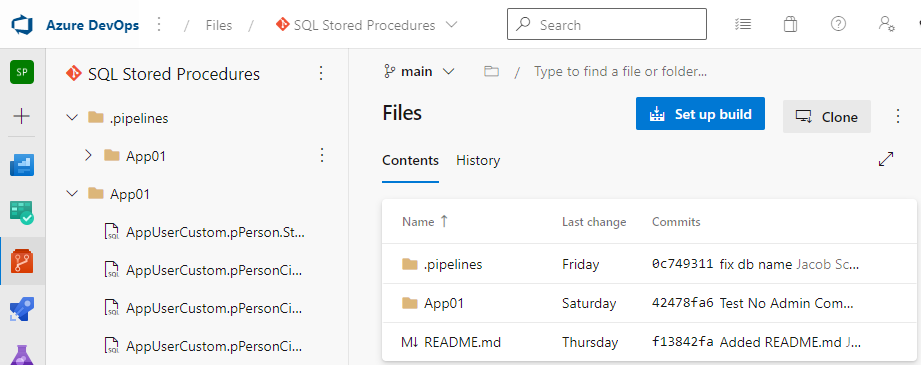This screenshot has width=921, height=365.
Task: Click the Set up build button
Action: coord(700,113)
